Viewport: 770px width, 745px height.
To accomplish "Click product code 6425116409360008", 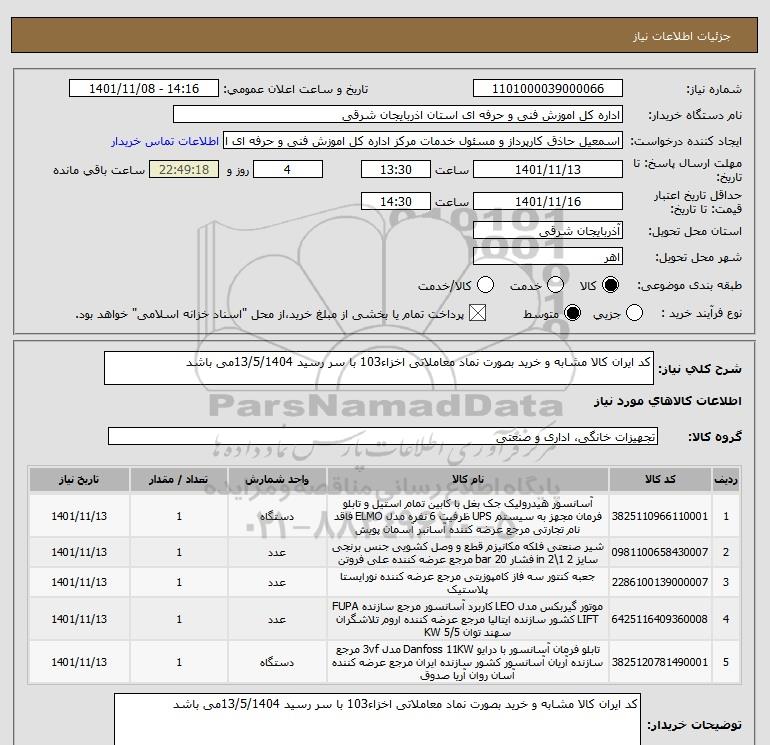I will [660, 619].
